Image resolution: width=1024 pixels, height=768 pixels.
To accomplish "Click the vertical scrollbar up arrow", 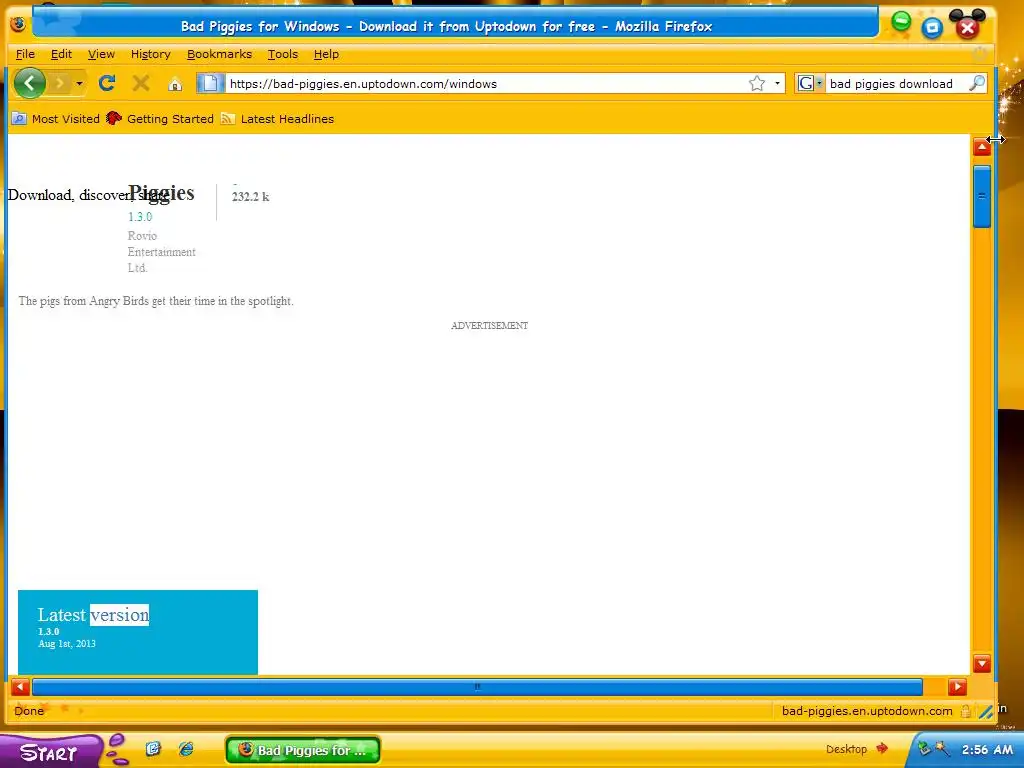I will pyautogui.click(x=982, y=147).
